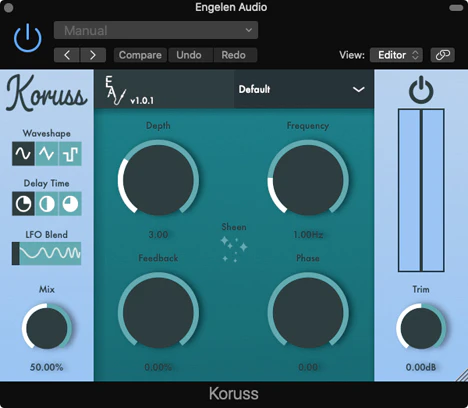
Task: Click the Phase value 0.00
Action: (308, 367)
